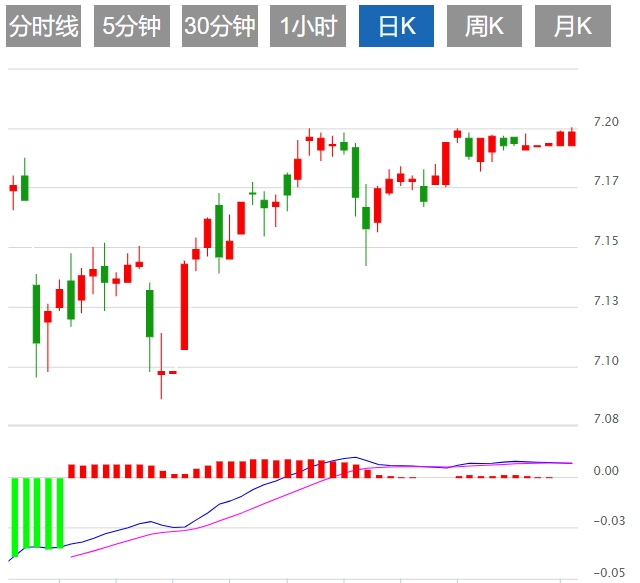Image resolution: width=640 pixels, height=583 pixels.
Task: Click the 7.15 price axis label
Action: tap(606, 240)
